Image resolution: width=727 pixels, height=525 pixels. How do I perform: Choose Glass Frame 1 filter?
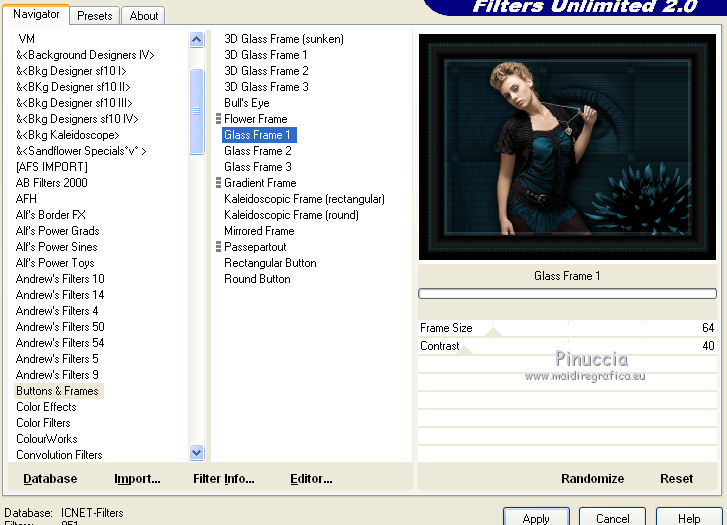[x=259, y=135]
